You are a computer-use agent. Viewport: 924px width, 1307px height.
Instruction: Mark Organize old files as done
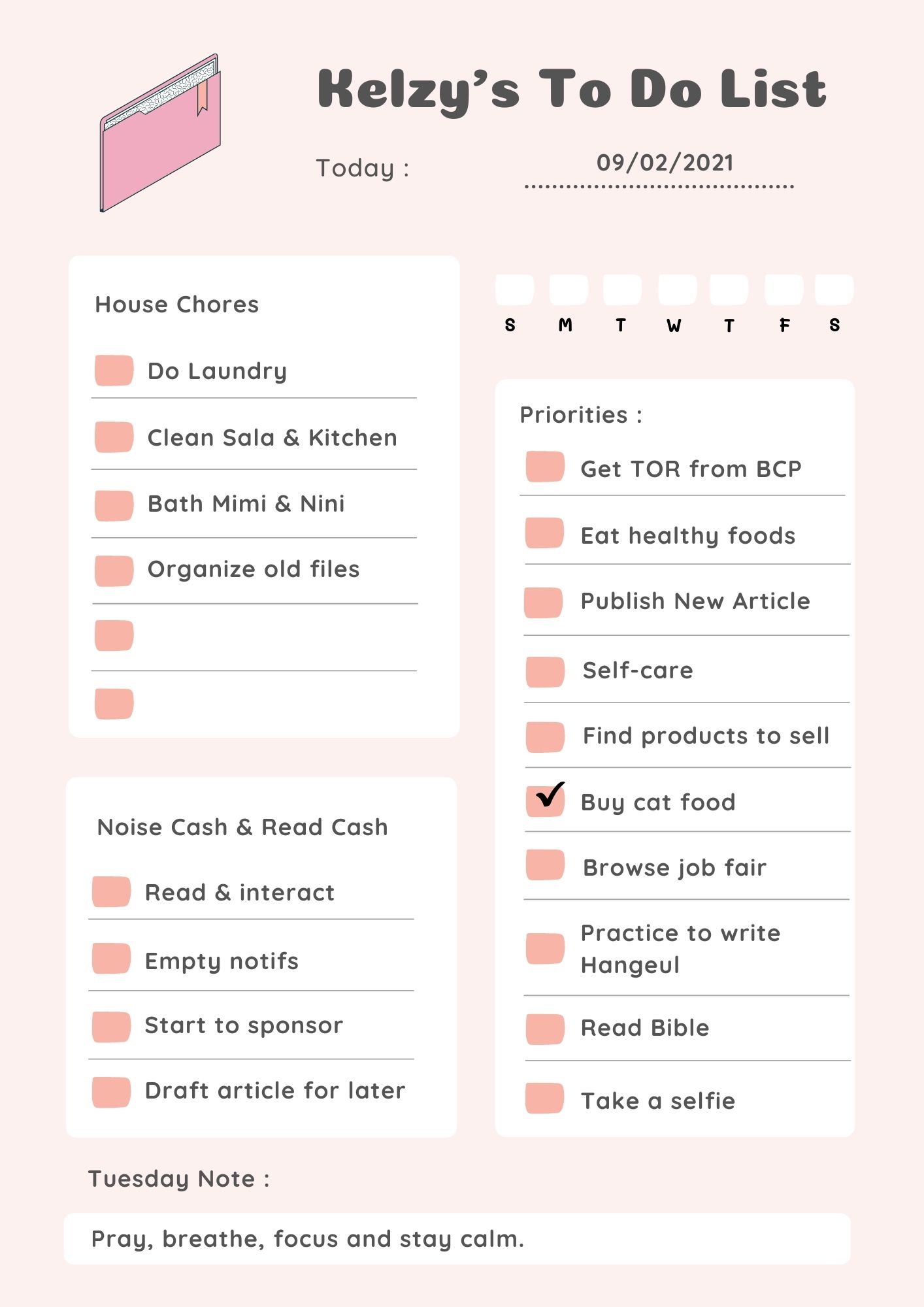coord(114,571)
